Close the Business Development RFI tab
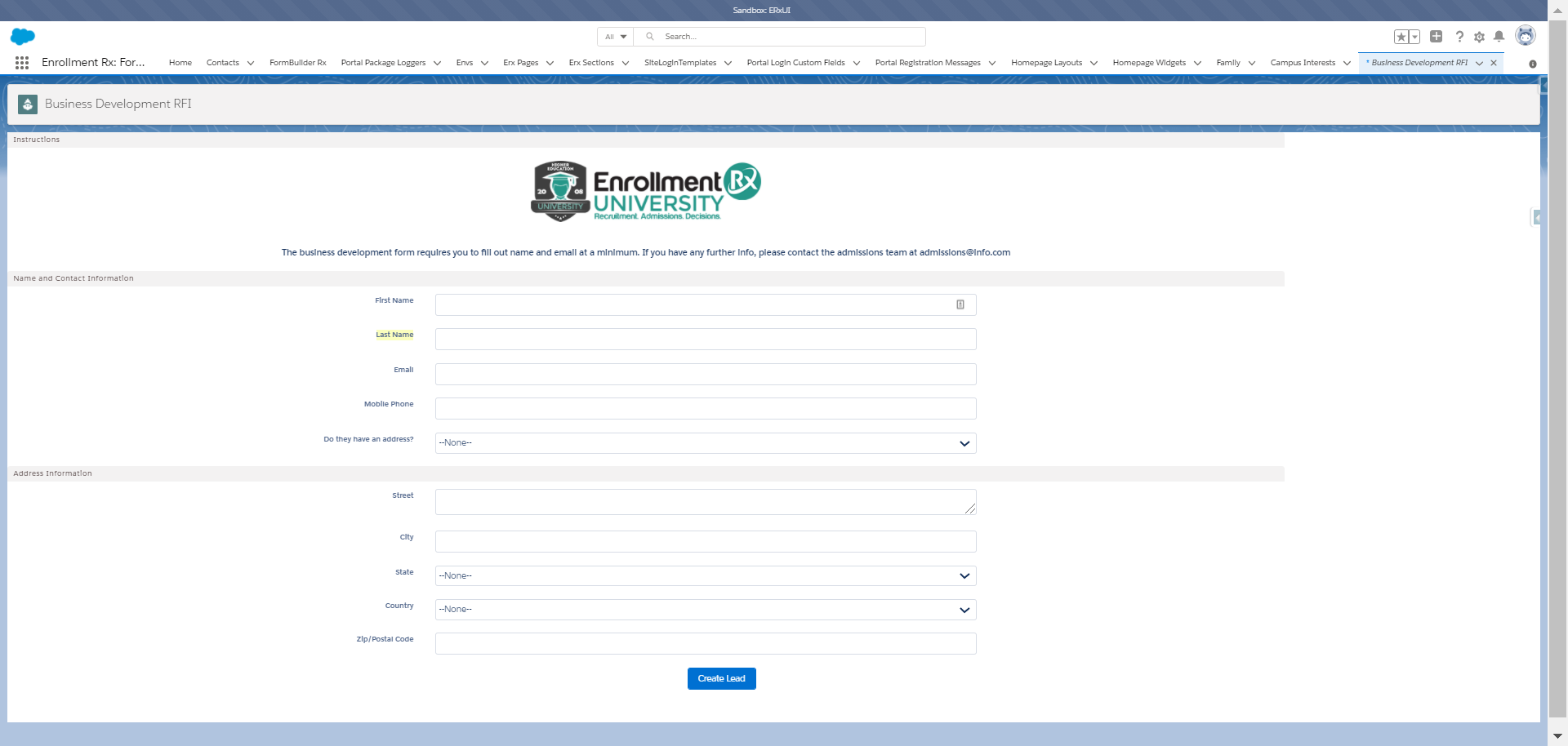This screenshot has width=1568, height=746. [x=1494, y=63]
